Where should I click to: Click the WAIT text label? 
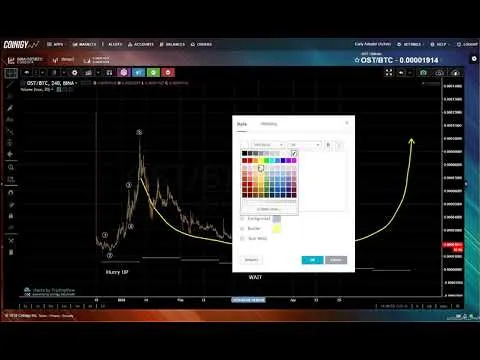click(255, 277)
